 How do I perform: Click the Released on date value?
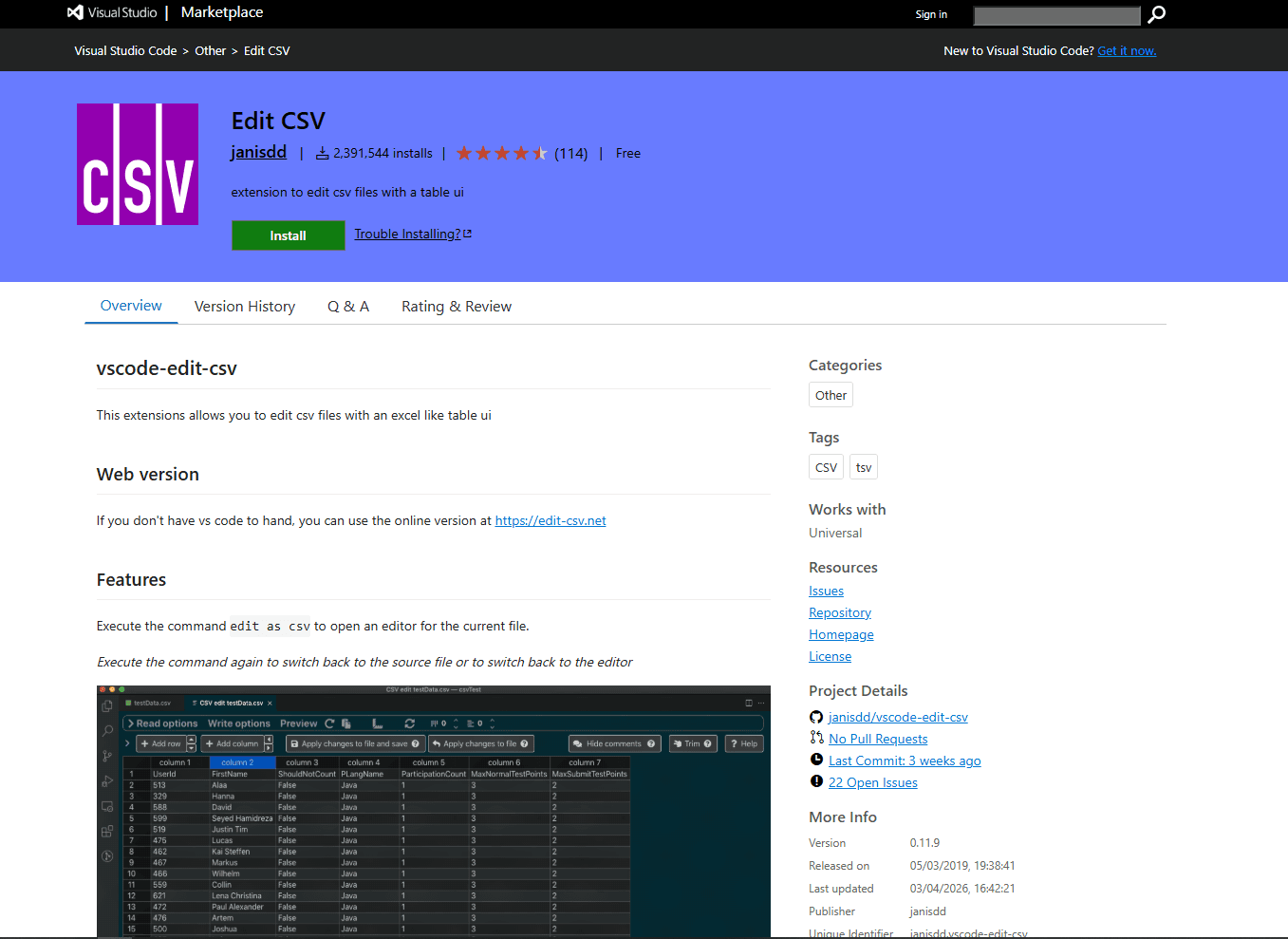point(962,866)
